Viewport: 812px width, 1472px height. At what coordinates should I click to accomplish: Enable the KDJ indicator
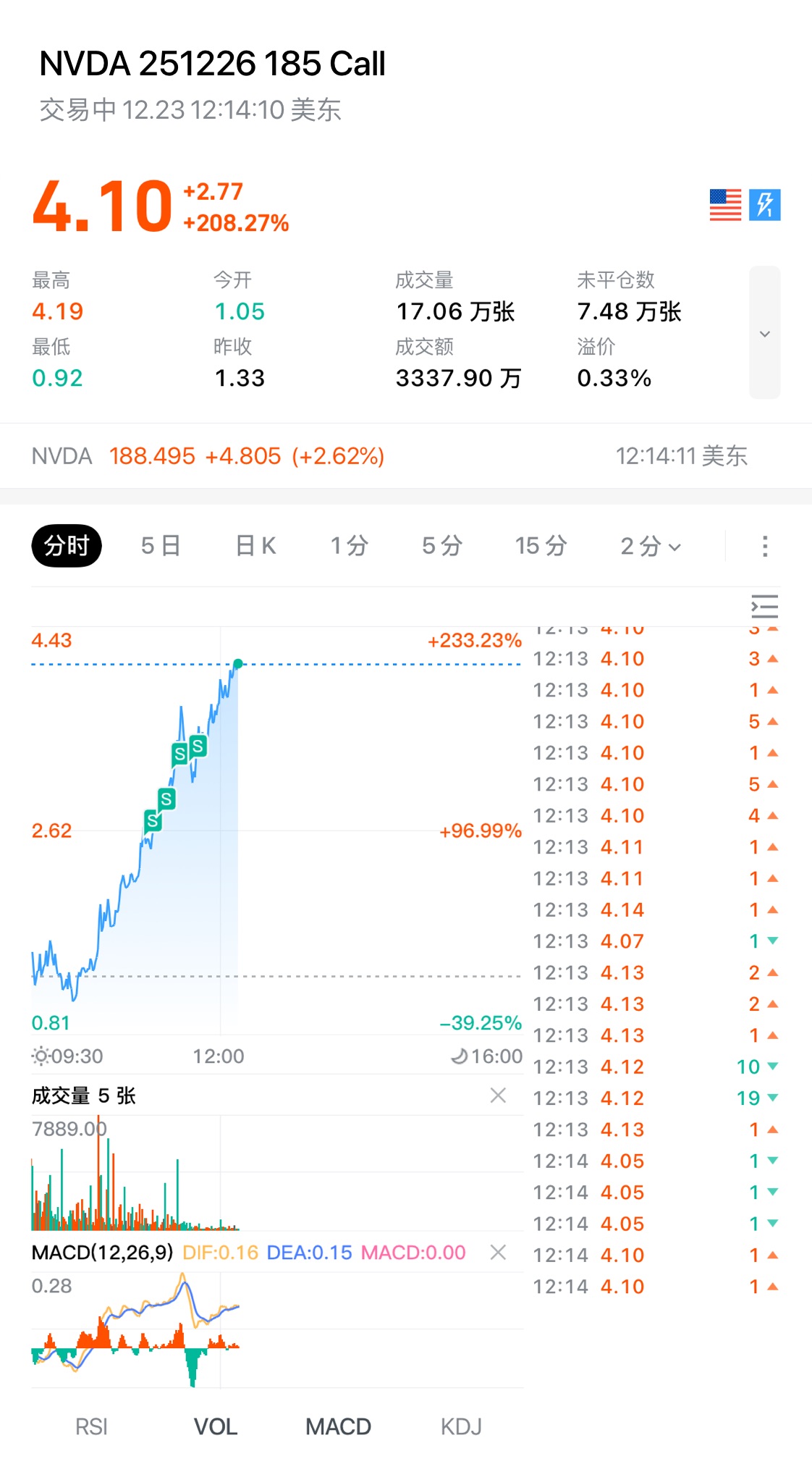461,1426
